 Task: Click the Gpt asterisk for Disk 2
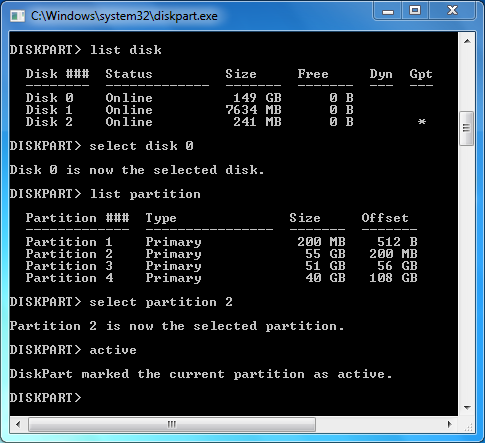(422, 122)
